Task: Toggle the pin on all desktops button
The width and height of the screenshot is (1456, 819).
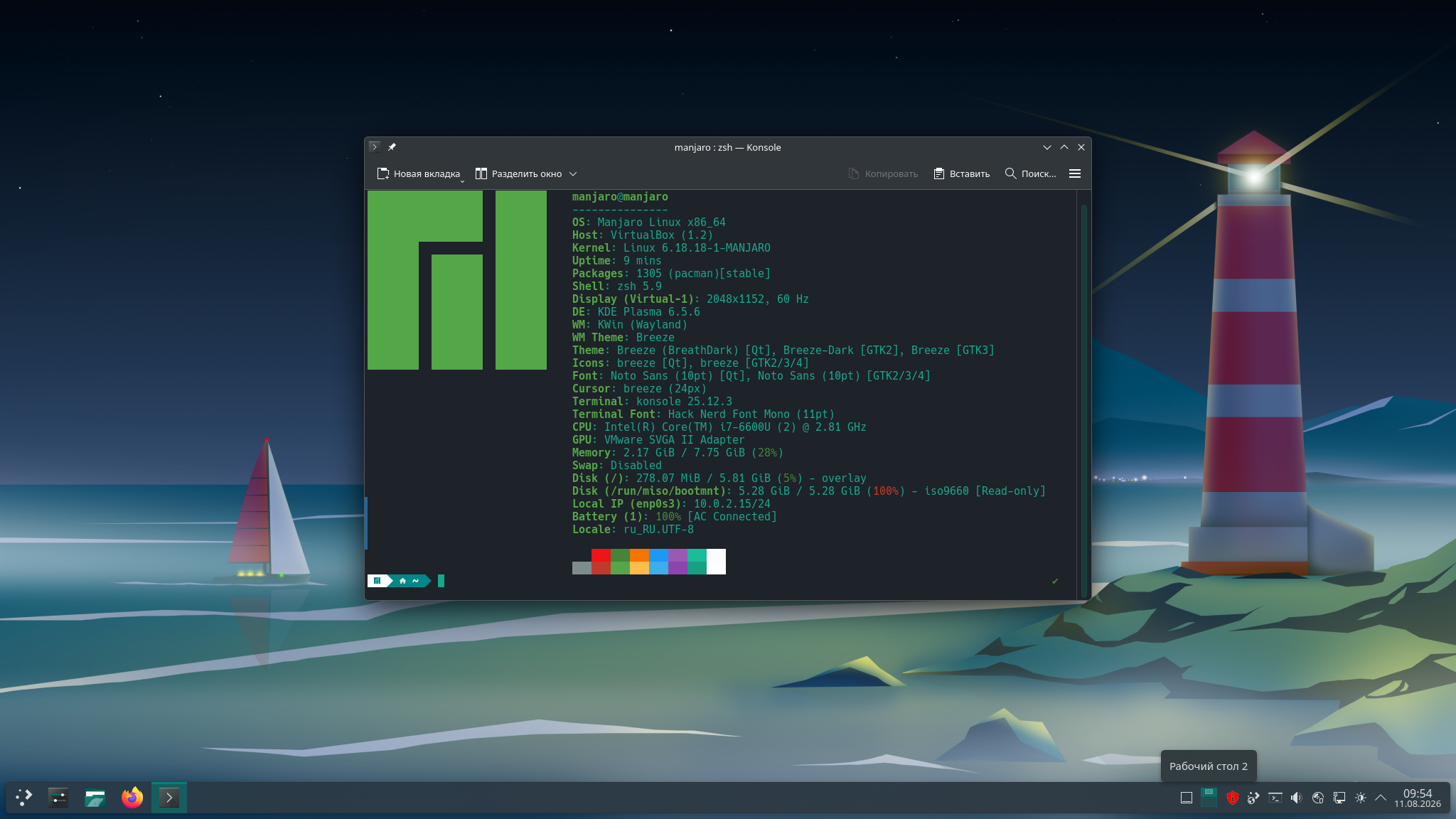Action: (392, 147)
